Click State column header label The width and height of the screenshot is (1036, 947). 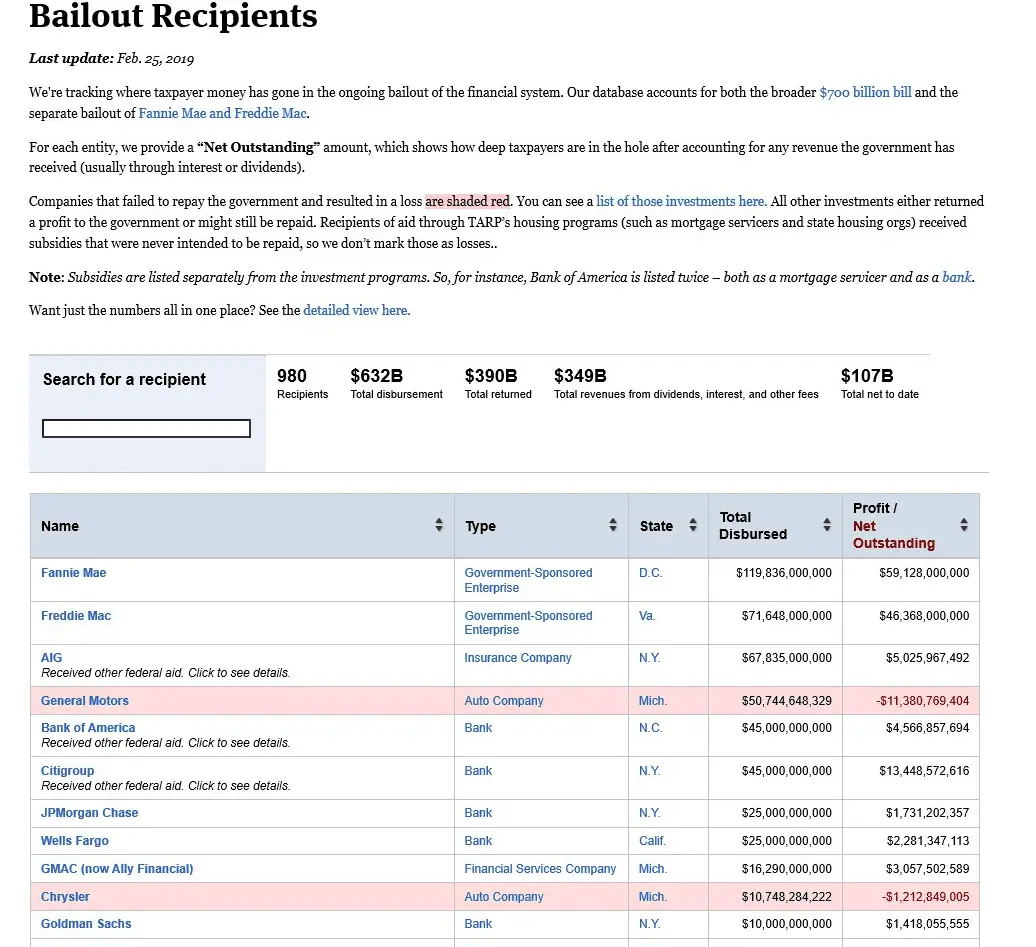click(x=656, y=527)
